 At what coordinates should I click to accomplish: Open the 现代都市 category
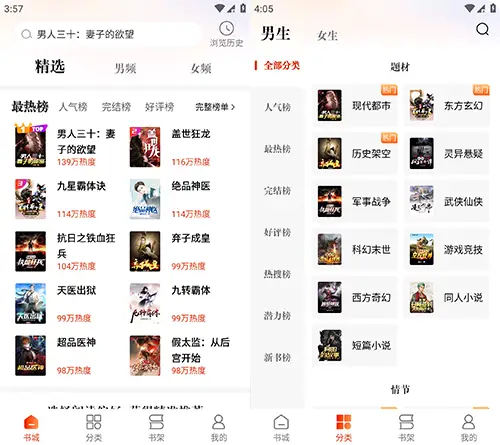(x=355, y=106)
